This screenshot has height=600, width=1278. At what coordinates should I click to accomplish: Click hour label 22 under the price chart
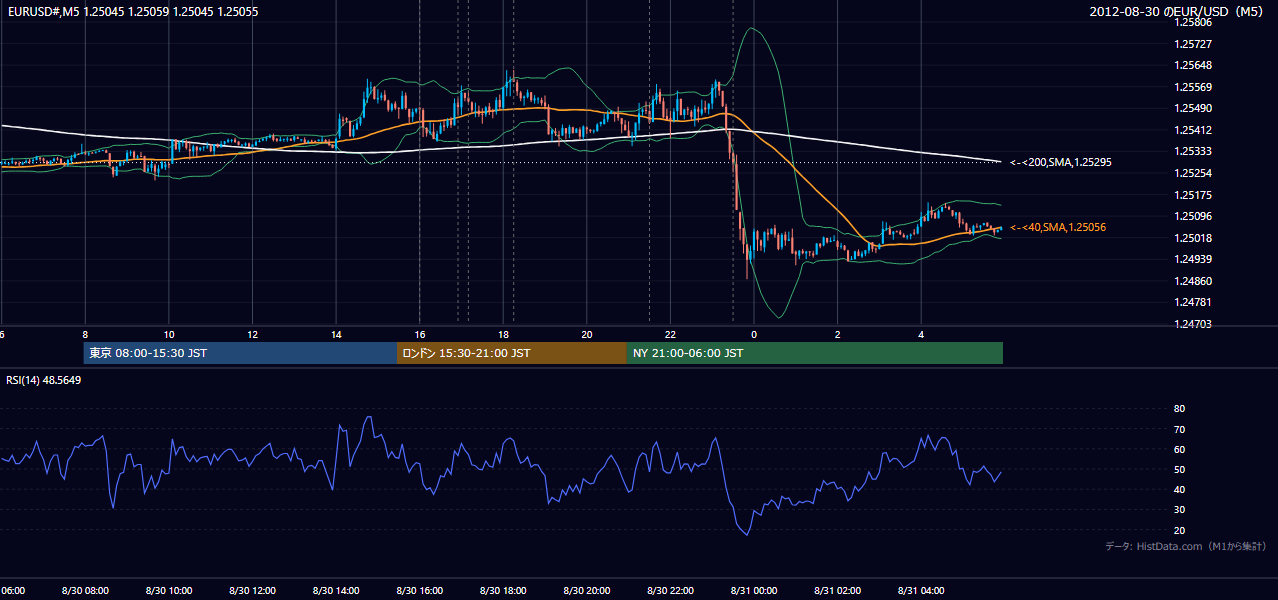(671, 334)
